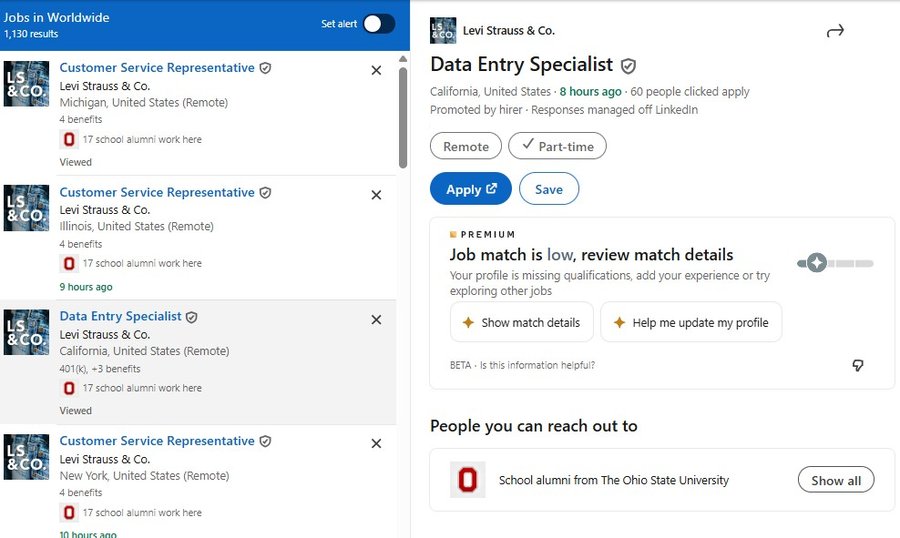Image resolution: width=900 pixels, height=538 pixels.
Task: Click Ohio State icon on Michigan job card
Action: coord(69,139)
